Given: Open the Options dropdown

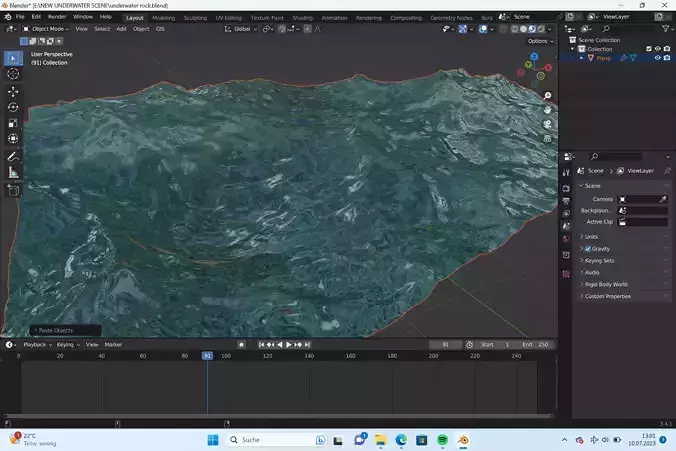Looking at the screenshot, I should [540, 41].
